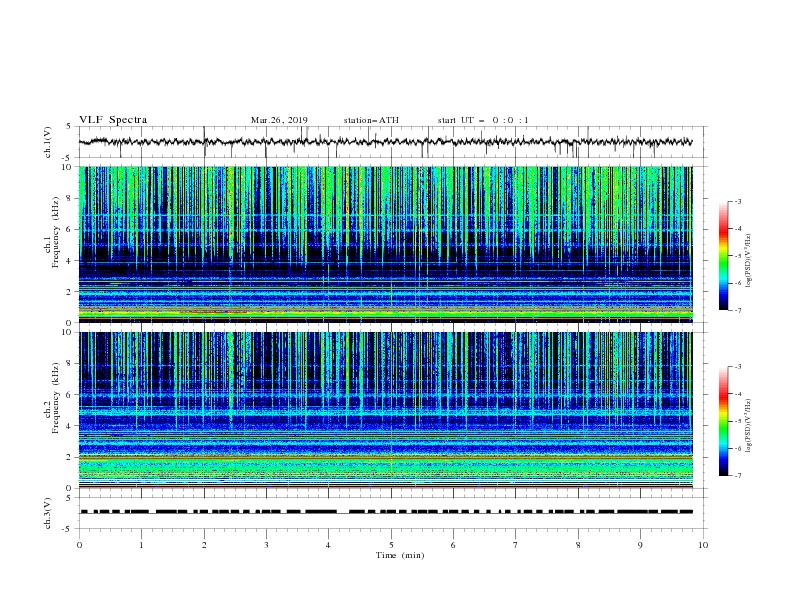Select the "start UT = 0 : 0 : 1" text
This screenshot has width=792, height=612.
[x=483, y=120]
